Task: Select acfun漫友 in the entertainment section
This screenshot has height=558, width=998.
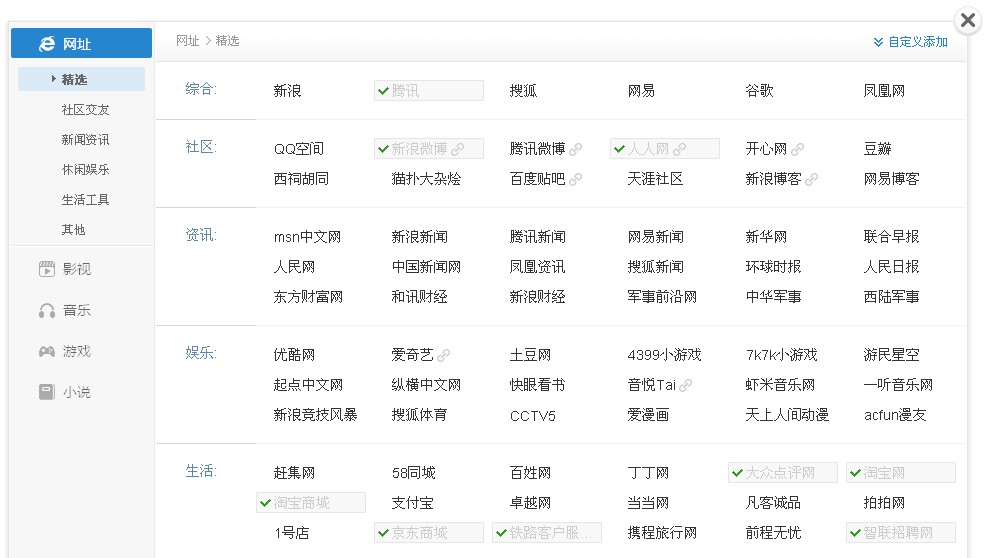Action: pyautogui.click(x=895, y=415)
